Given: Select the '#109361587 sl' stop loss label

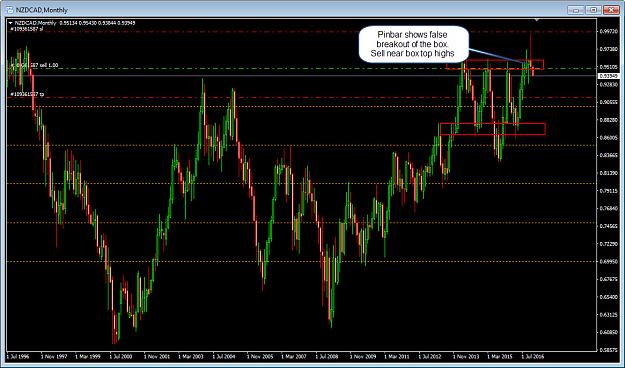Looking at the screenshot, I should [26, 29].
